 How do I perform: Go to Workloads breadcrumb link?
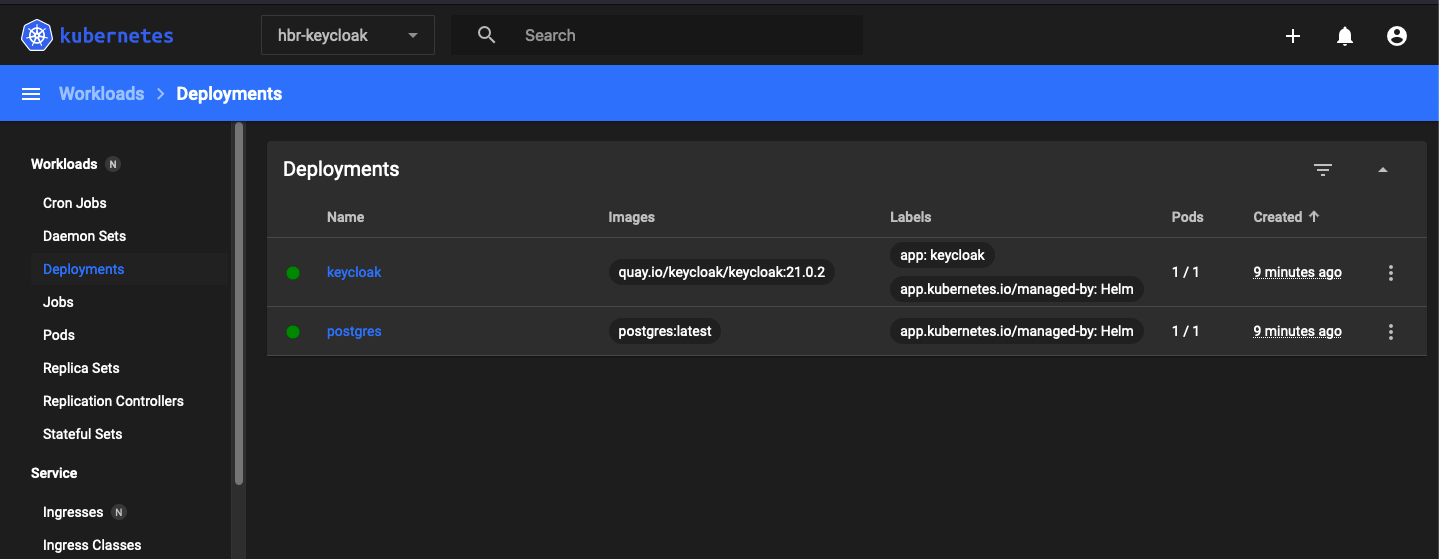pyautogui.click(x=102, y=94)
